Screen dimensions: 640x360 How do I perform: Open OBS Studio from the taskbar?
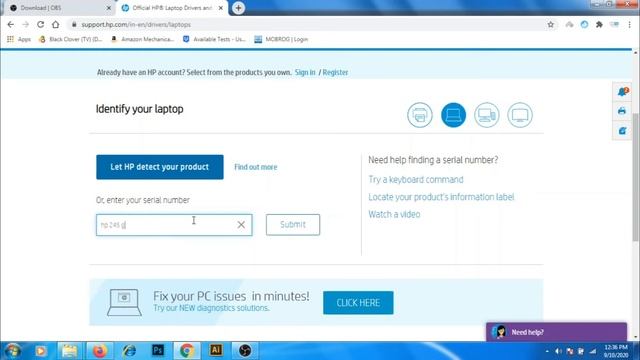(x=245, y=351)
